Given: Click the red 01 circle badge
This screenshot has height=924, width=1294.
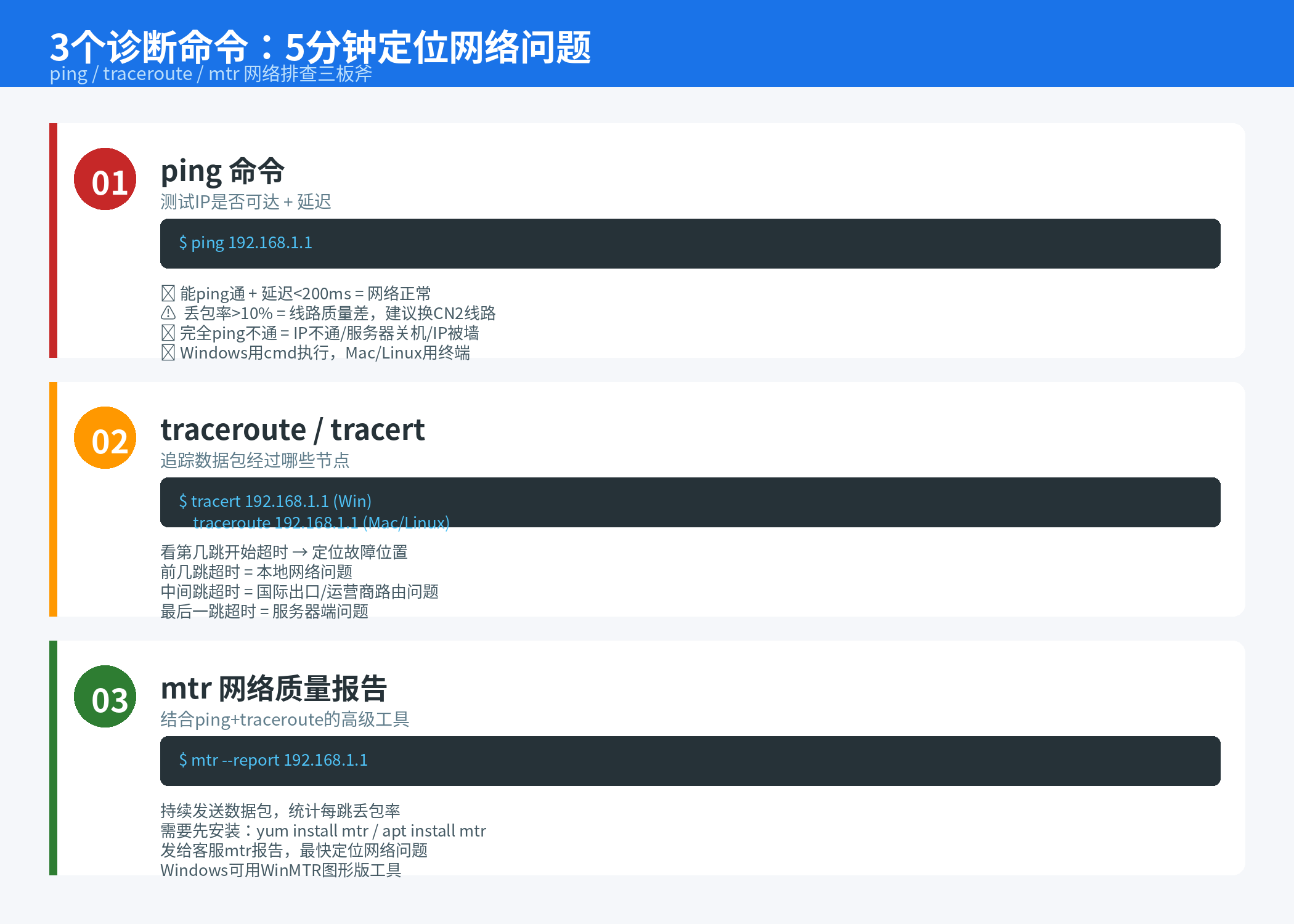Looking at the screenshot, I should click(105, 179).
